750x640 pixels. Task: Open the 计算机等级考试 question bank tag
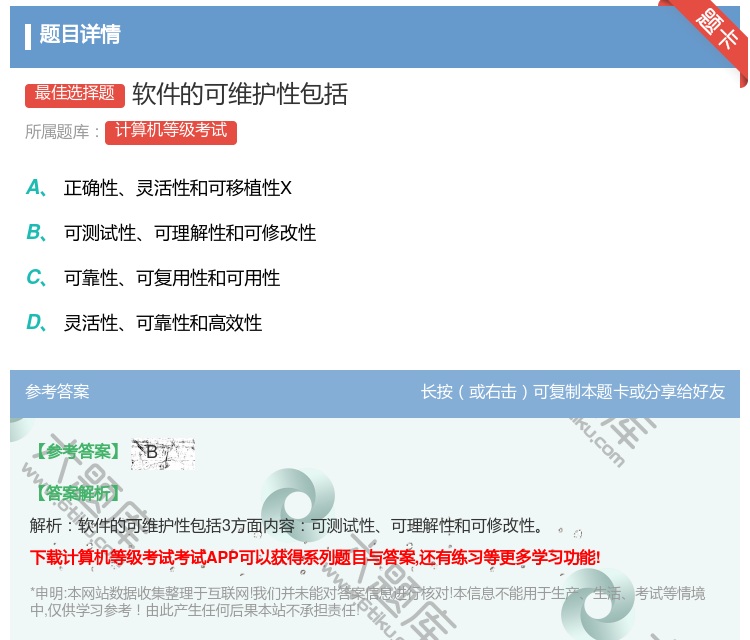[x=171, y=132]
